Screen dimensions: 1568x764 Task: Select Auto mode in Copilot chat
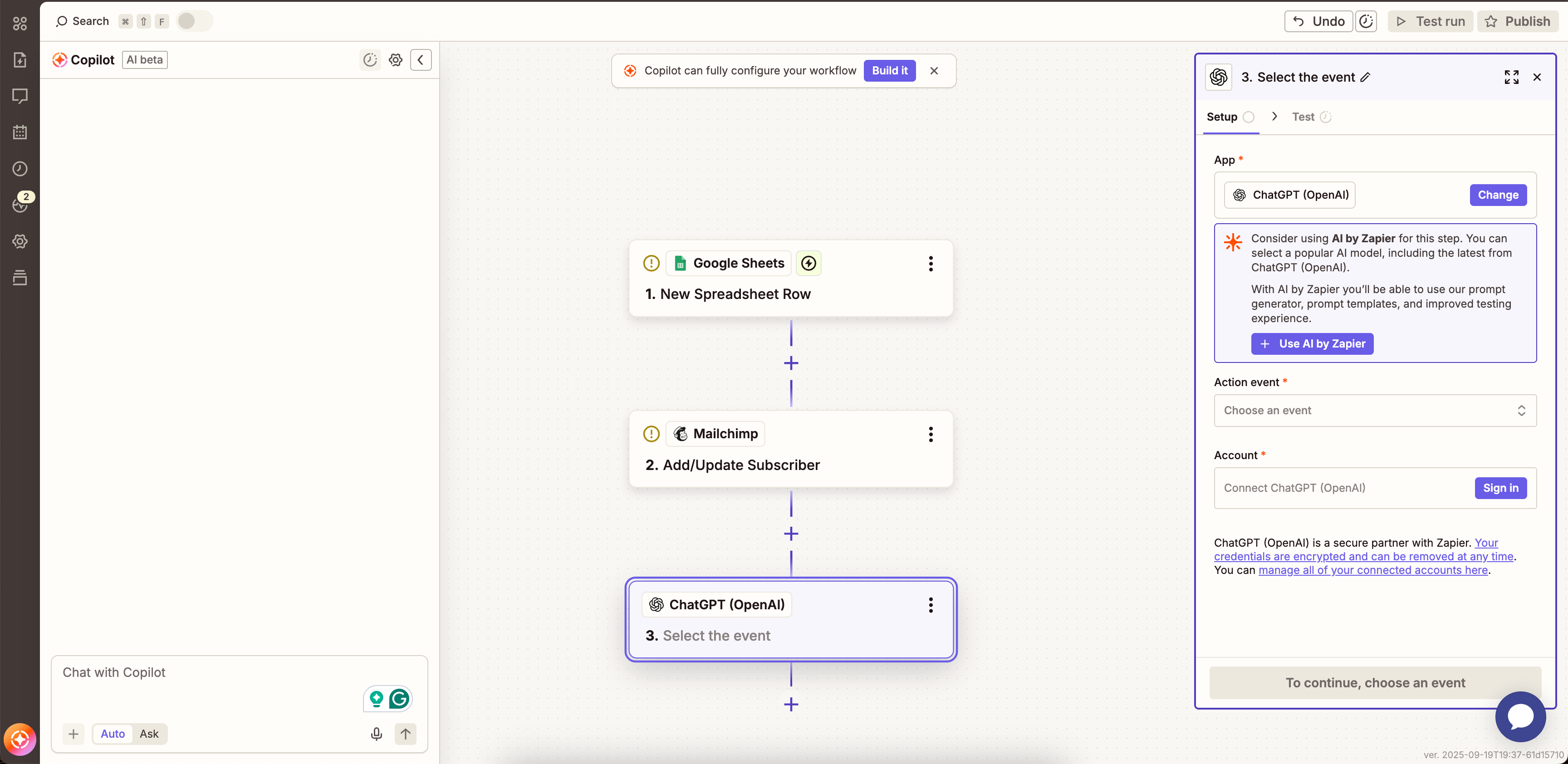112,734
